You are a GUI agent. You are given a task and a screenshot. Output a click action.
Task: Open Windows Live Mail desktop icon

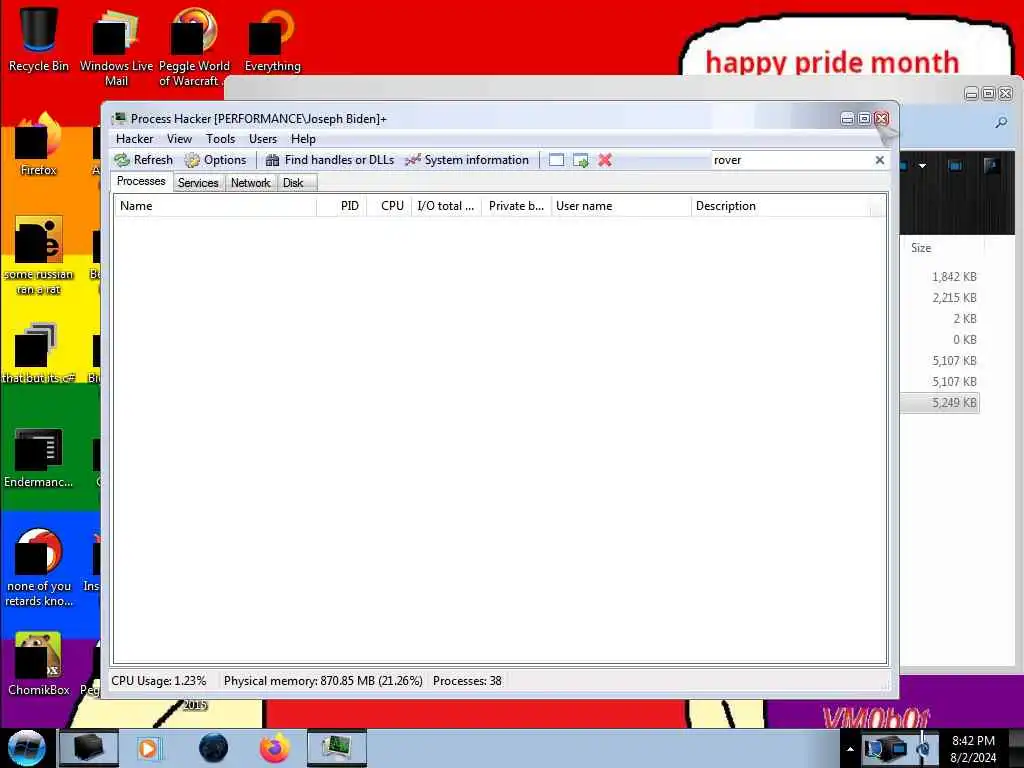click(x=116, y=47)
